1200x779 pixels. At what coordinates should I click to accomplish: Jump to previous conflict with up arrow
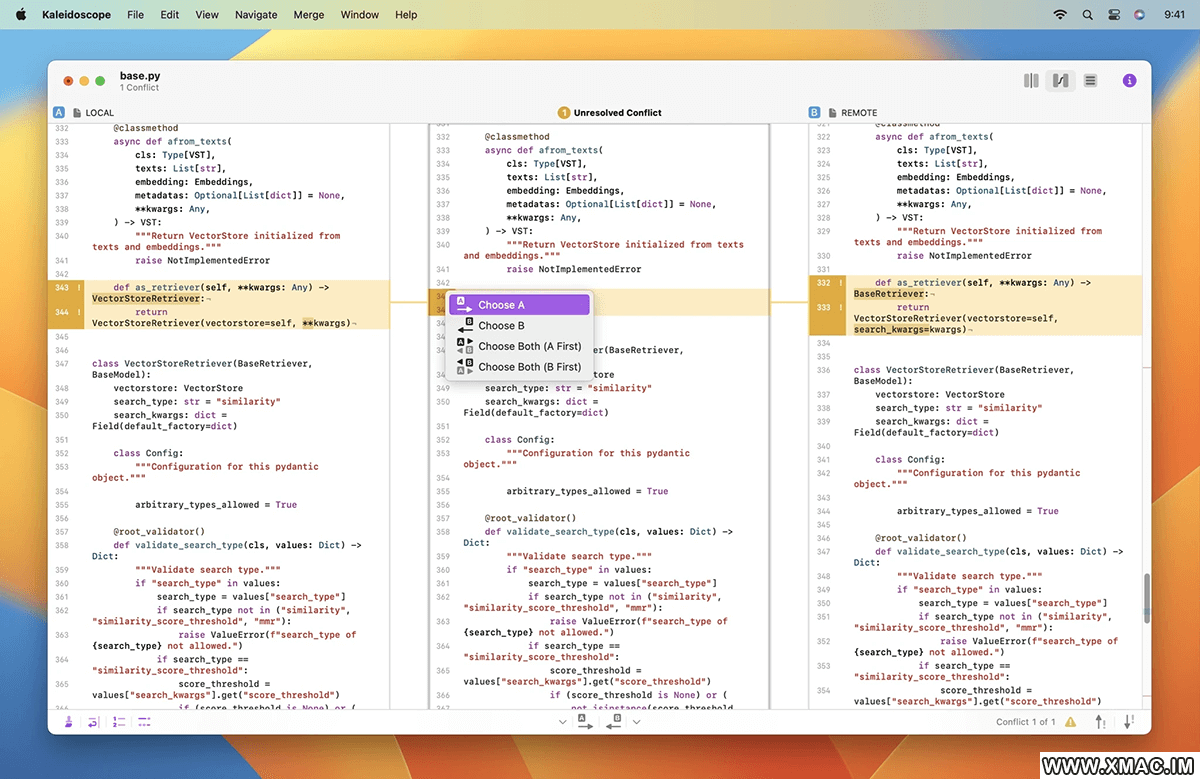point(1101,721)
